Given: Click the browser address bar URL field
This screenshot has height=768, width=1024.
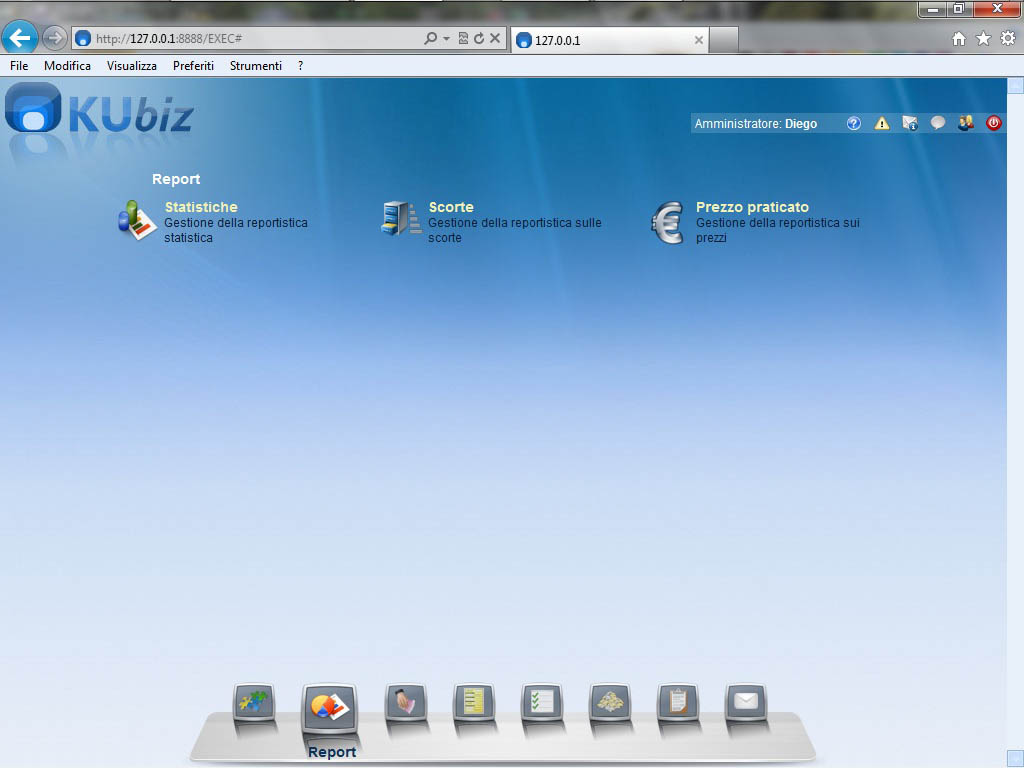Looking at the screenshot, I should pos(250,39).
